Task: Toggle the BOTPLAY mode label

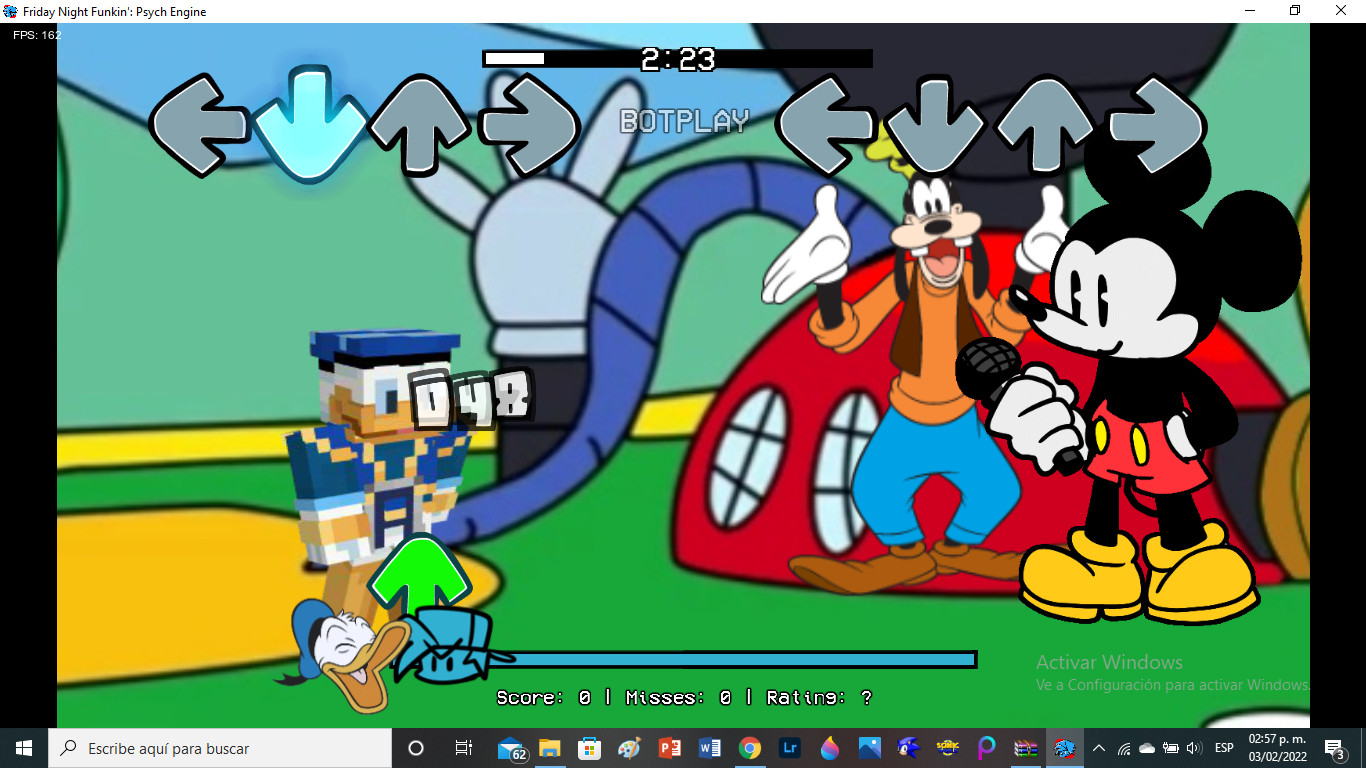Action: pyautogui.click(x=686, y=122)
